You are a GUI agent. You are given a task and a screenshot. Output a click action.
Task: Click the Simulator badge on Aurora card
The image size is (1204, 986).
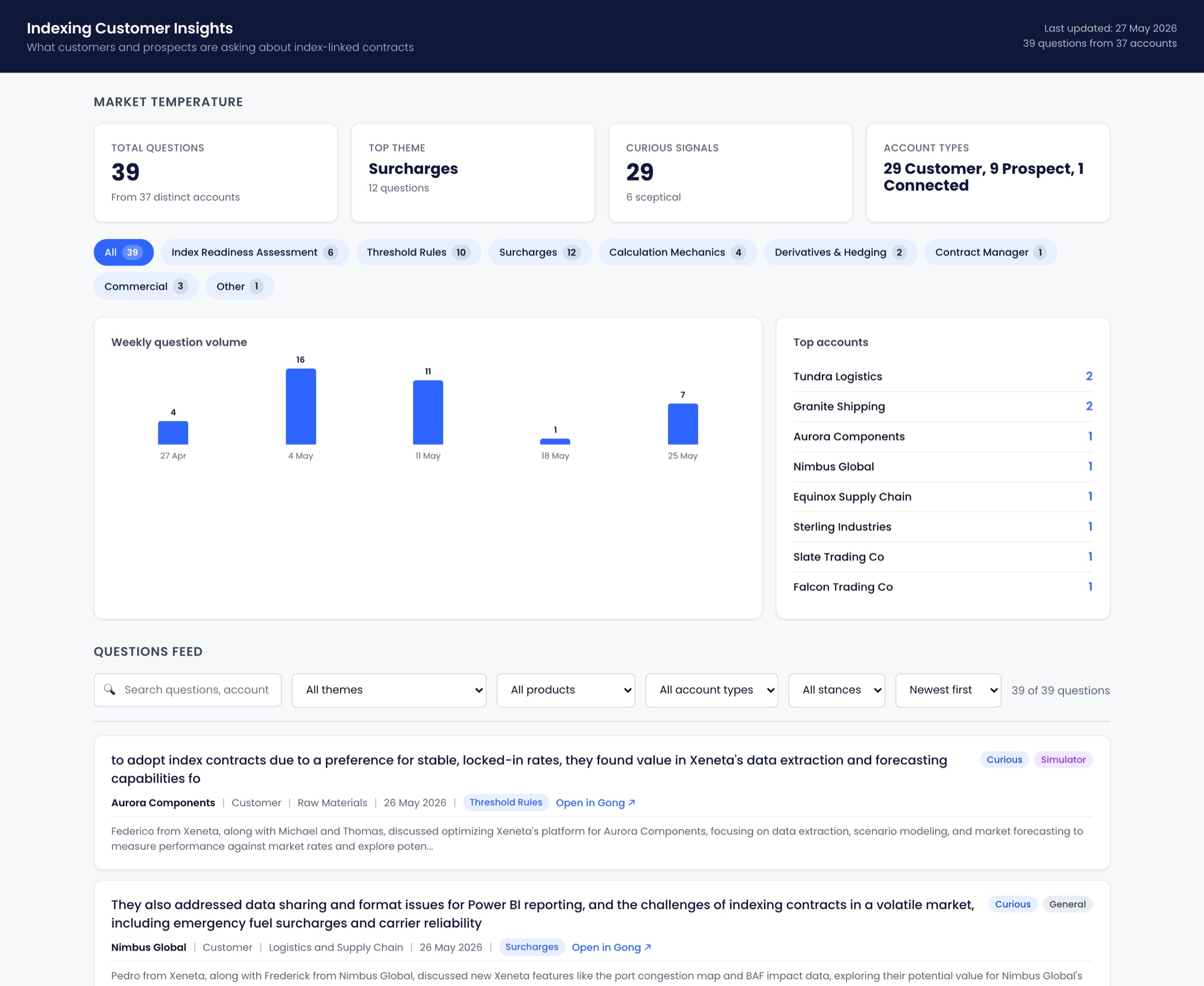pyautogui.click(x=1063, y=760)
